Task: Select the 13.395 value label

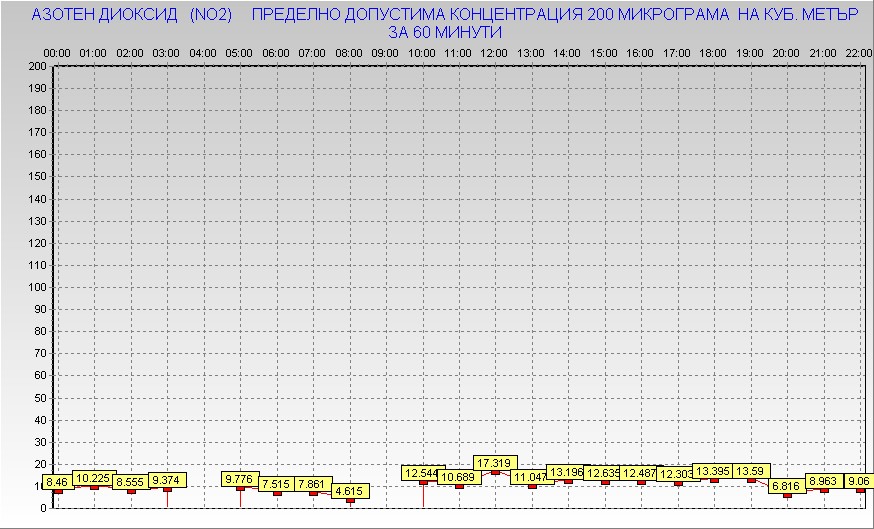Action: point(713,471)
